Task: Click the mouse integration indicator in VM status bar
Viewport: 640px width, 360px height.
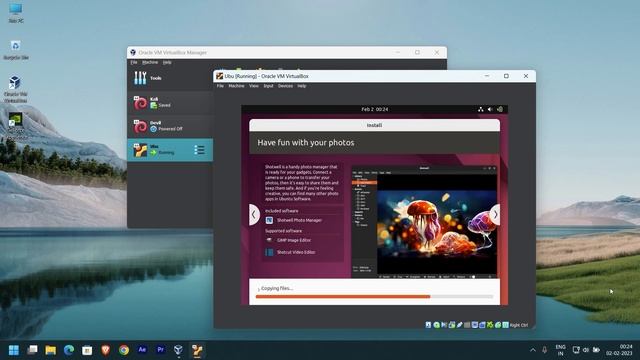Action: click(x=498, y=325)
